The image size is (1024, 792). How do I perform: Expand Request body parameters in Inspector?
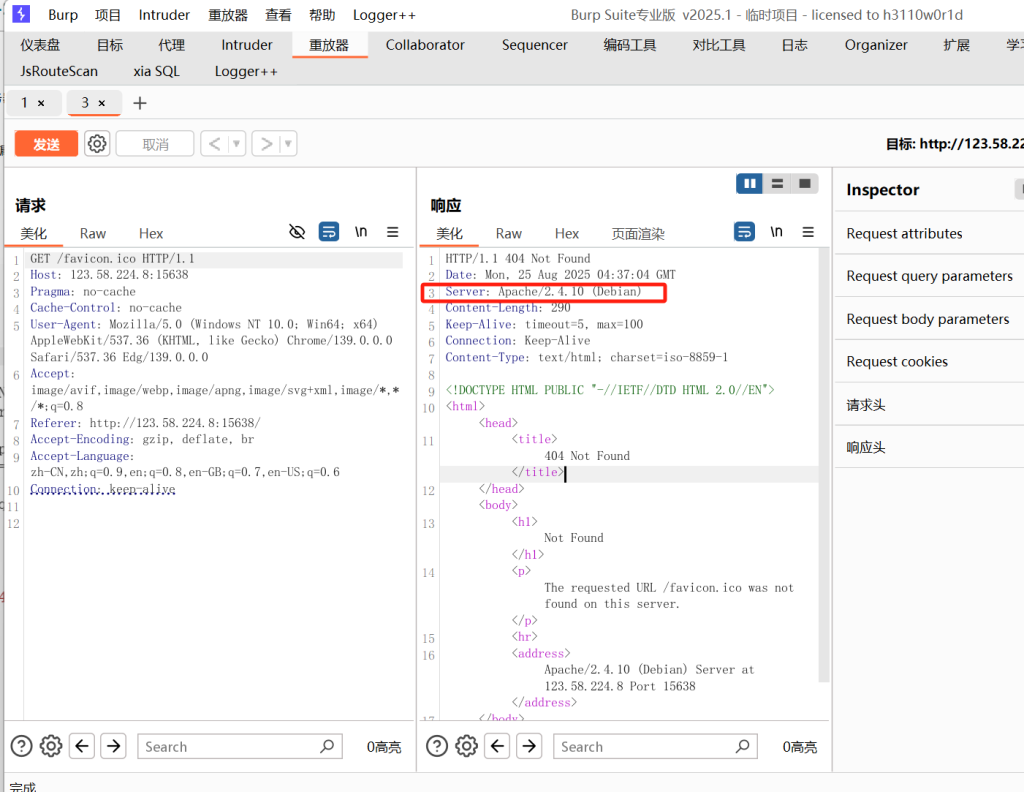coord(929,319)
